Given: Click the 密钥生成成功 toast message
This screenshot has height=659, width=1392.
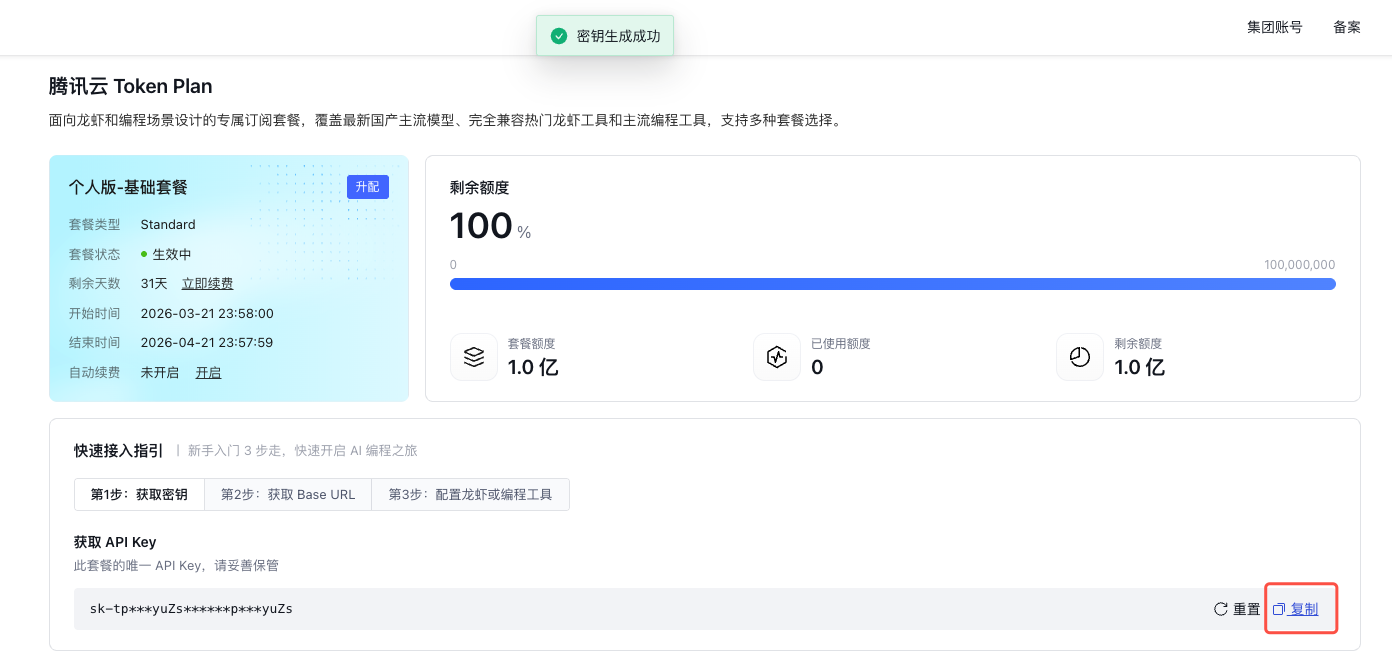Looking at the screenshot, I should pos(605,36).
